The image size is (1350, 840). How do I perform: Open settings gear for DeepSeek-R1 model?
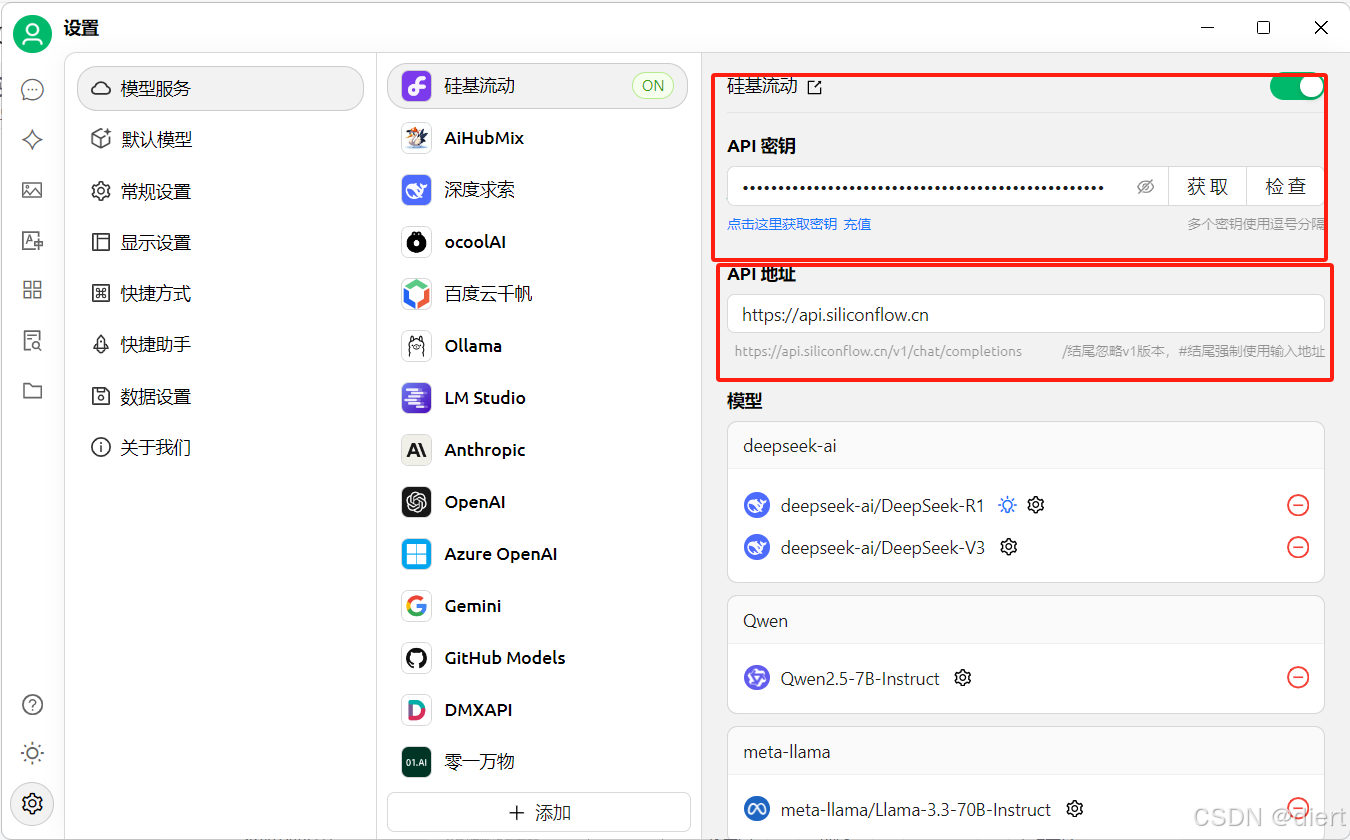[x=1036, y=505]
